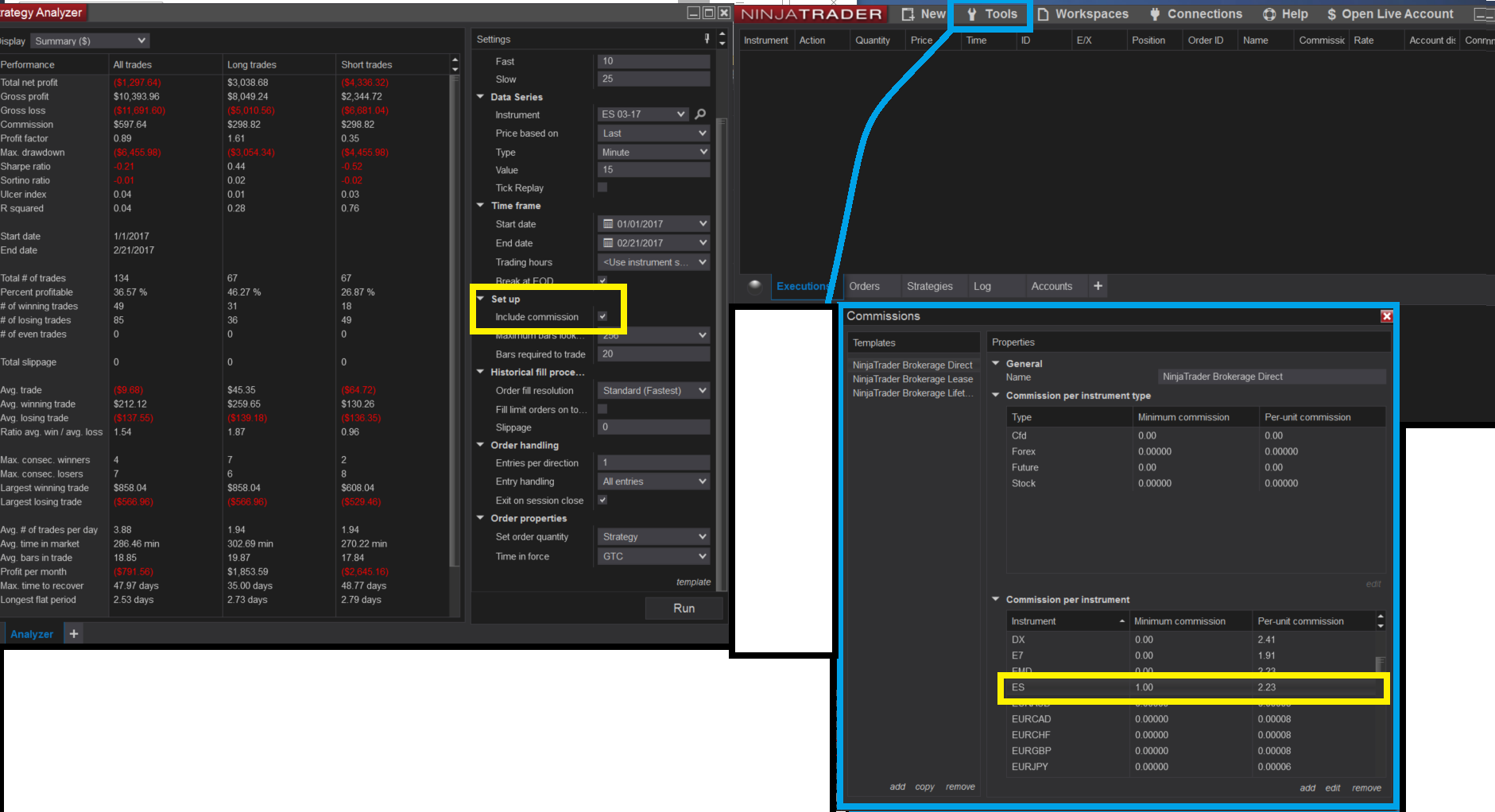Viewport: 1495px width, 812px height.
Task: Add a new Strategy Analyzer tab with plus
Action: coord(74,633)
